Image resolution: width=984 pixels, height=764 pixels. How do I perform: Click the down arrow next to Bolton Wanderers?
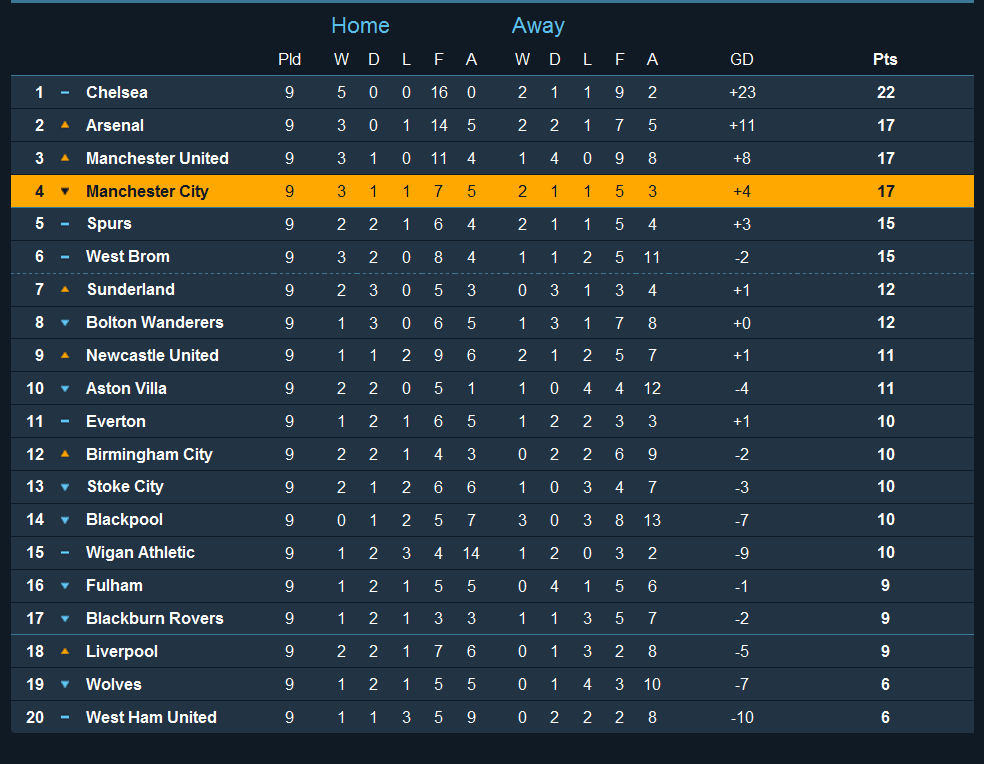(x=65, y=322)
